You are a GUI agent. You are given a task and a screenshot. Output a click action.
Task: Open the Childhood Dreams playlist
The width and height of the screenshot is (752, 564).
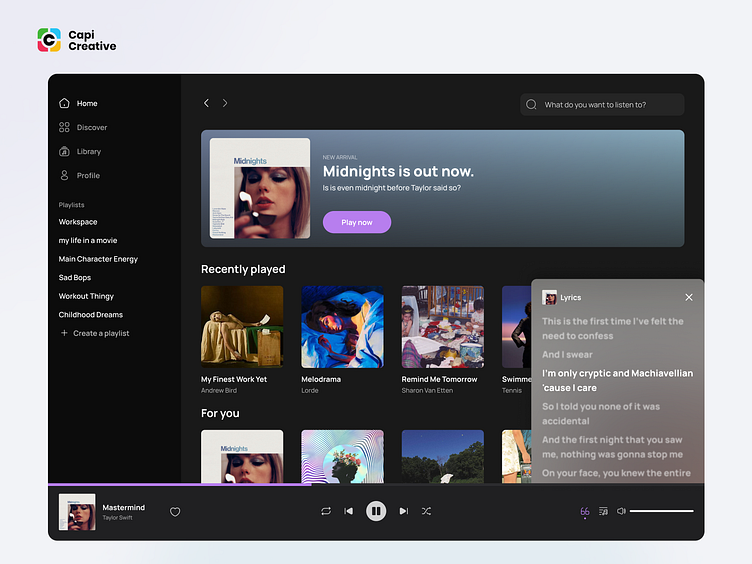[91, 315]
